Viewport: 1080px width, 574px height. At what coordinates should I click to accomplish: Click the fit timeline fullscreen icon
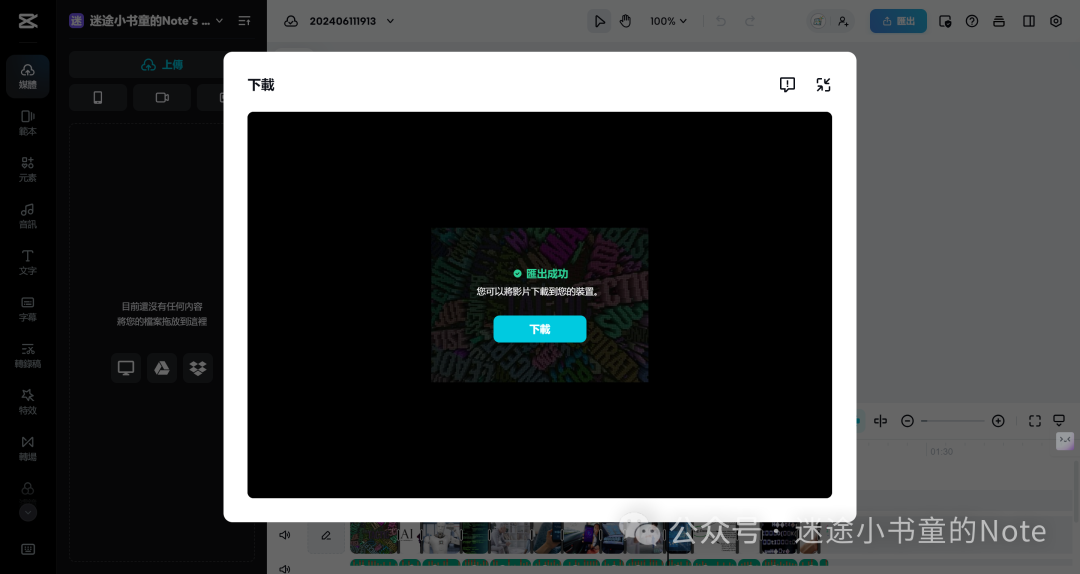pos(1035,420)
